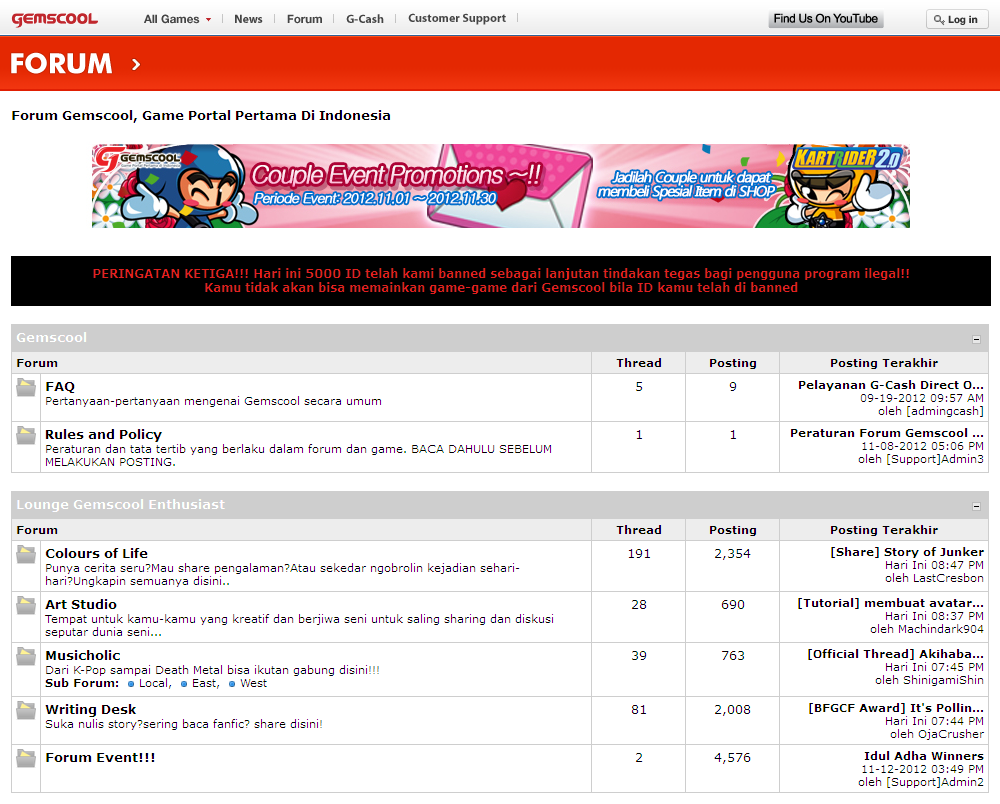Click the poster name LastCresbon
The height and width of the screenshot is (804, 1000).
tap(947, 578)
